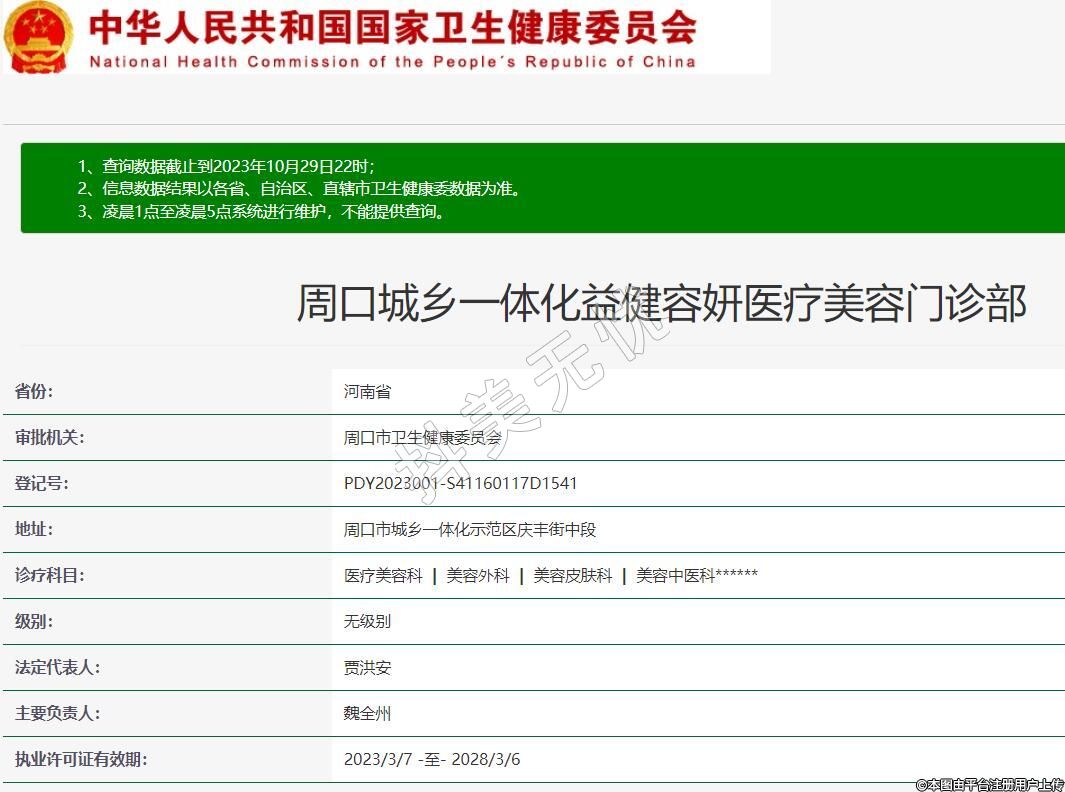Viewport: 1065px width, 792px height.
Task: Click the Chinese header title 中华人民共和国国家卫生健康委员会
Action: tap(392, 27)
